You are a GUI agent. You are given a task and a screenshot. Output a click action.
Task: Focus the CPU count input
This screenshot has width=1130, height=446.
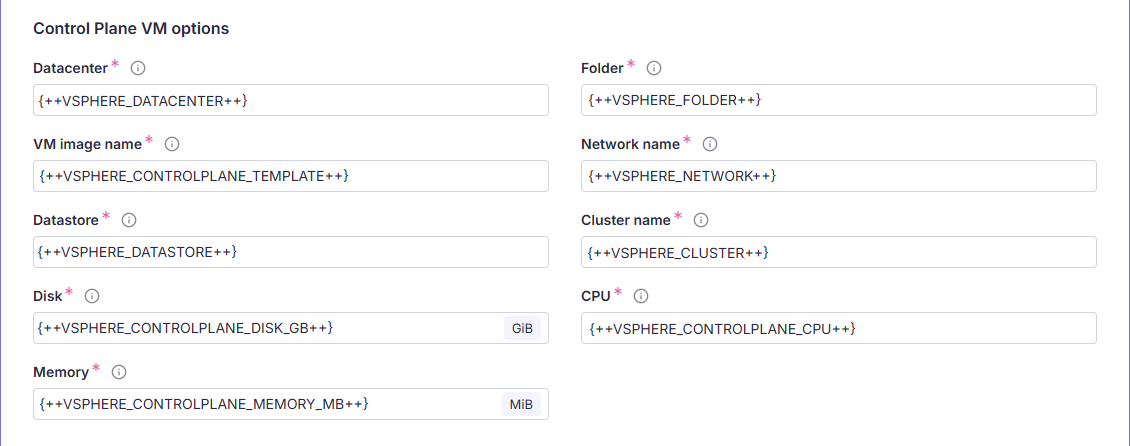(x=838, y=328)
